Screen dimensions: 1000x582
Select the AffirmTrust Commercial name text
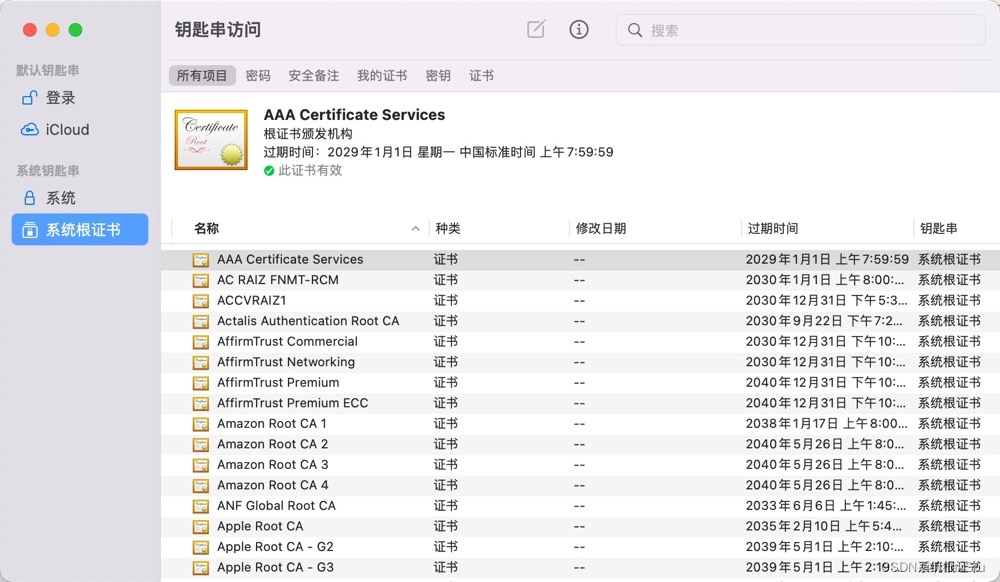(288, 342)
